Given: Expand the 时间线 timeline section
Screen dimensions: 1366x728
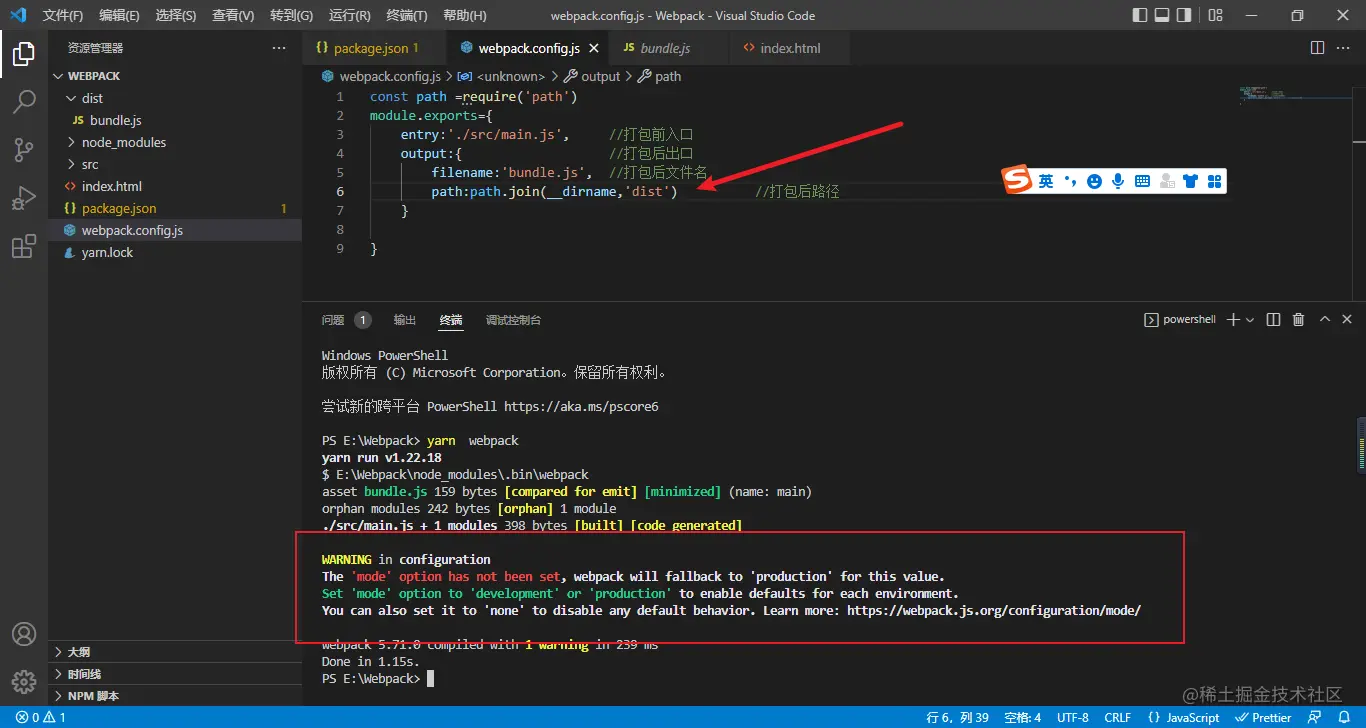Looking at the screenshot, I should pyautogui.click(x=175, y=674).
